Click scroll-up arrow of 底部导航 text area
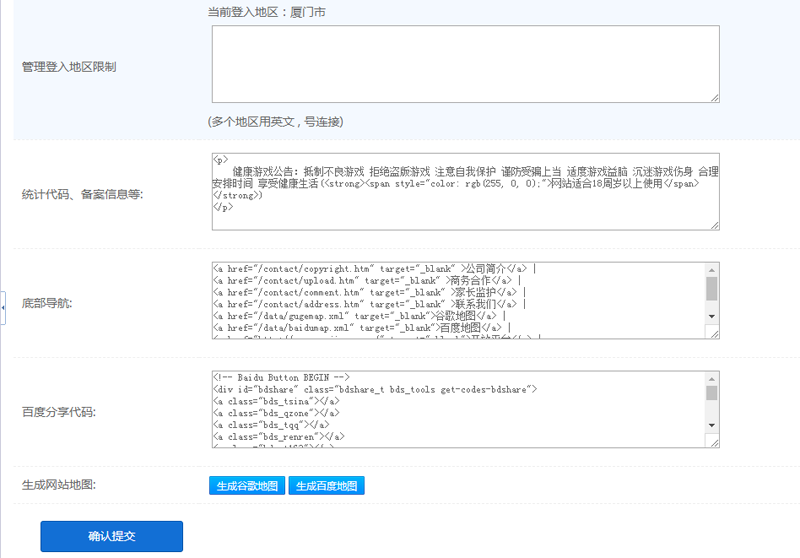Screen dimensions: 800x558 coord(711,269)
